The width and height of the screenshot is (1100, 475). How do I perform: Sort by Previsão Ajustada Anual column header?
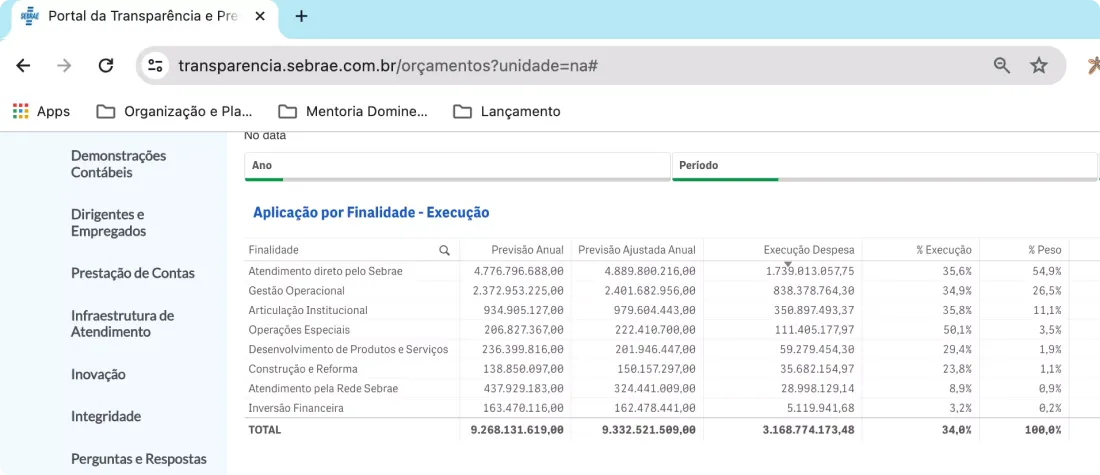click(x=636, y=250)
